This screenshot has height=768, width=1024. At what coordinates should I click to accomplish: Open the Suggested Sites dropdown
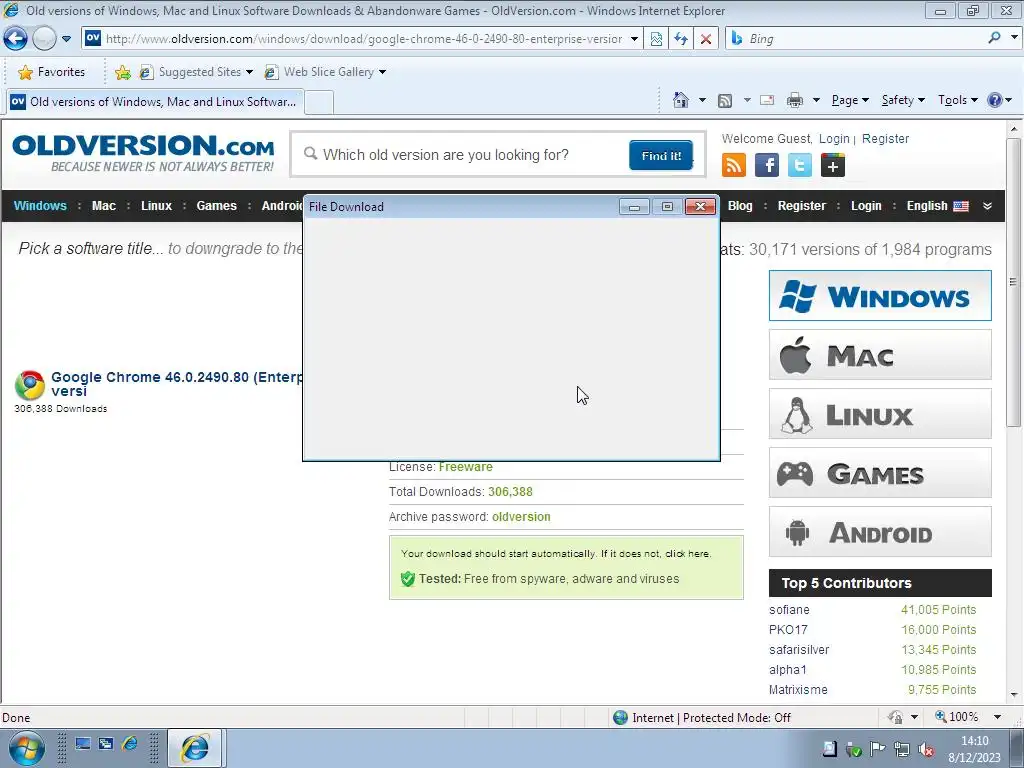[196, 72]
